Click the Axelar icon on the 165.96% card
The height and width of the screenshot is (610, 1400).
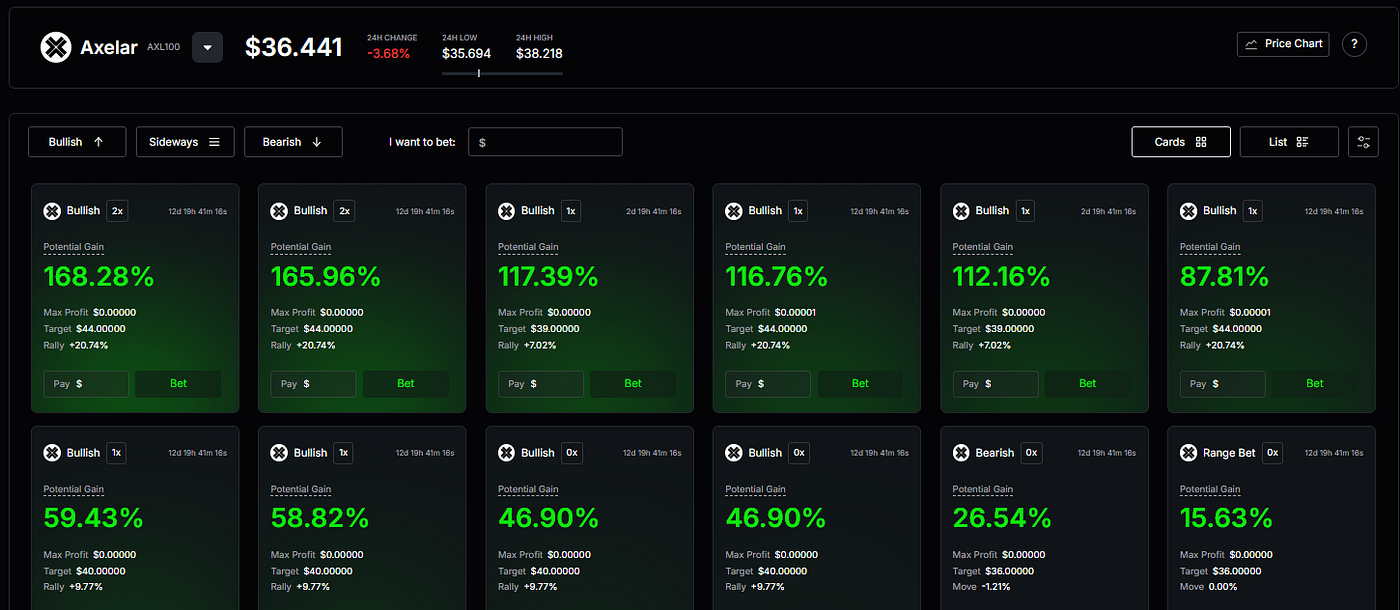(x=279, y=211)
